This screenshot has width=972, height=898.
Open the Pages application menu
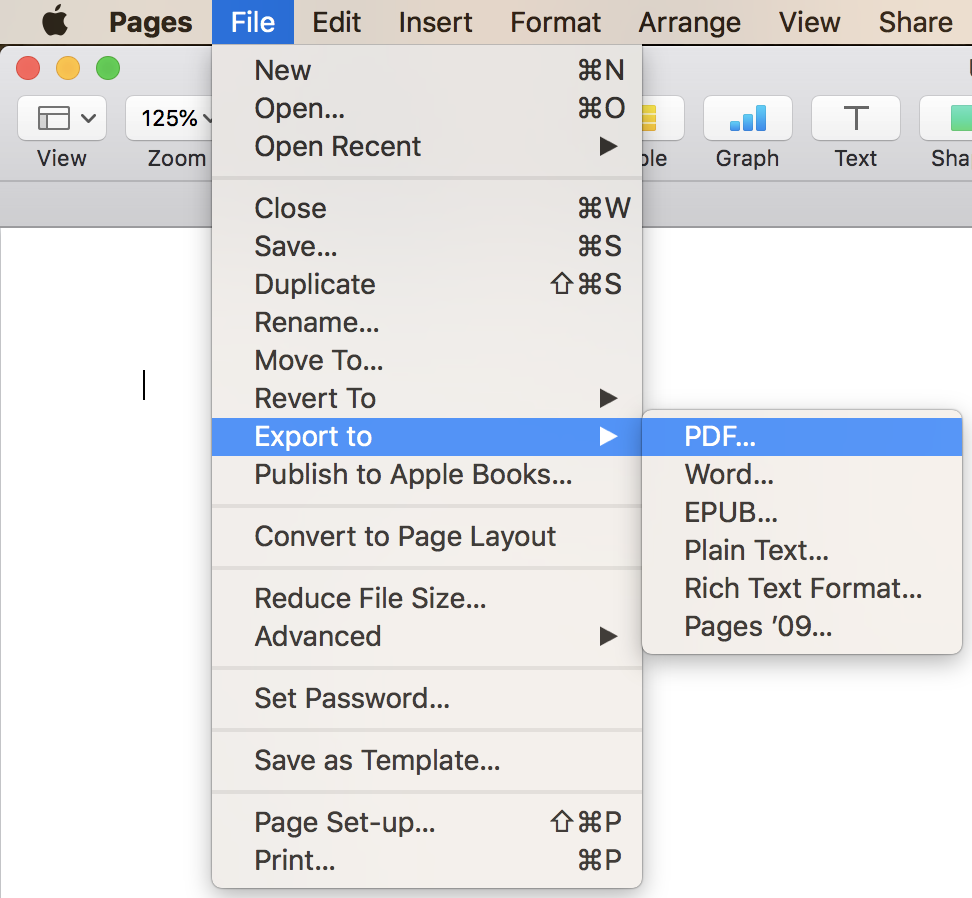pos(151,22)
